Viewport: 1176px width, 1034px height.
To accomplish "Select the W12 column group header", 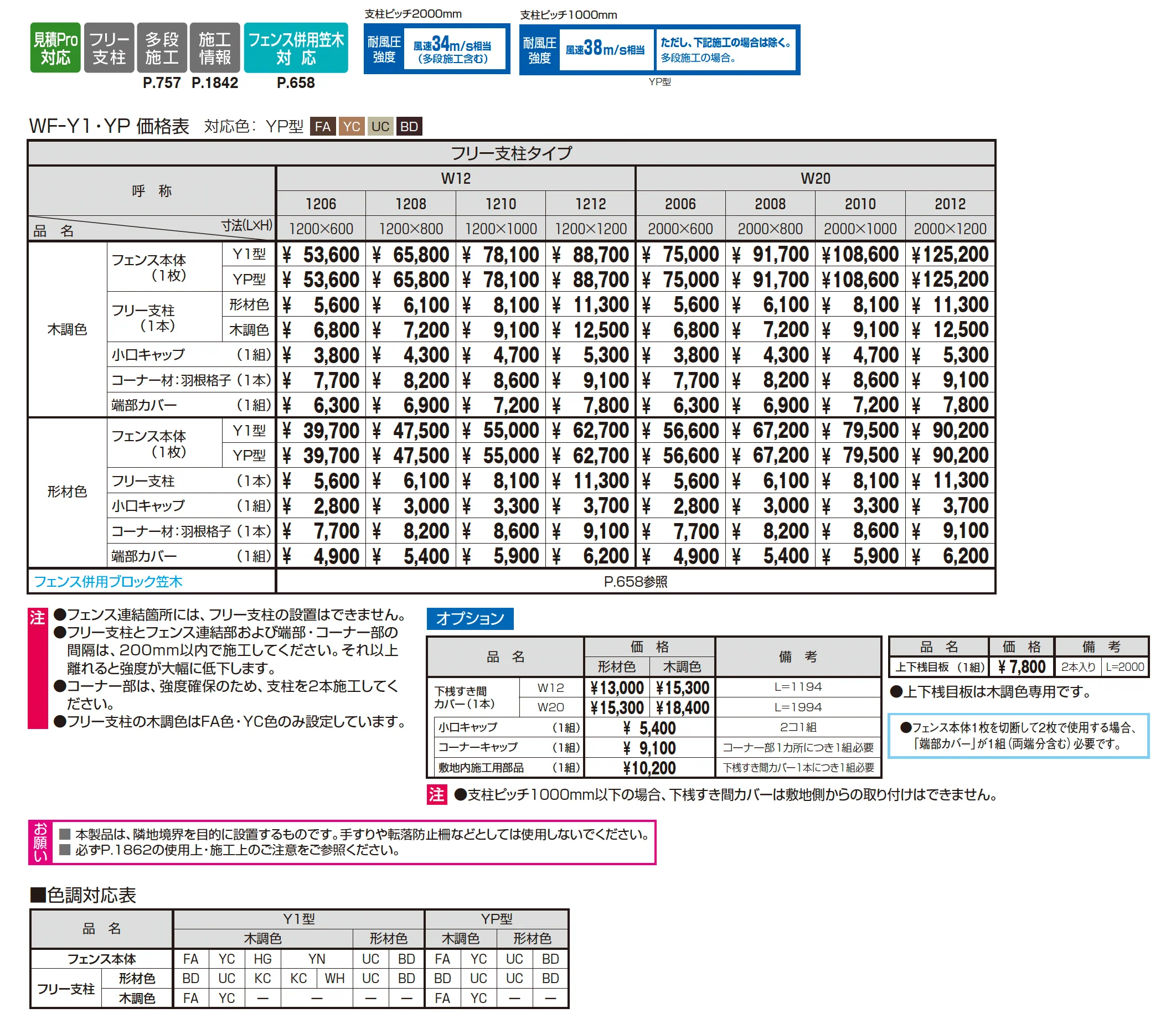I will (456, 178).
